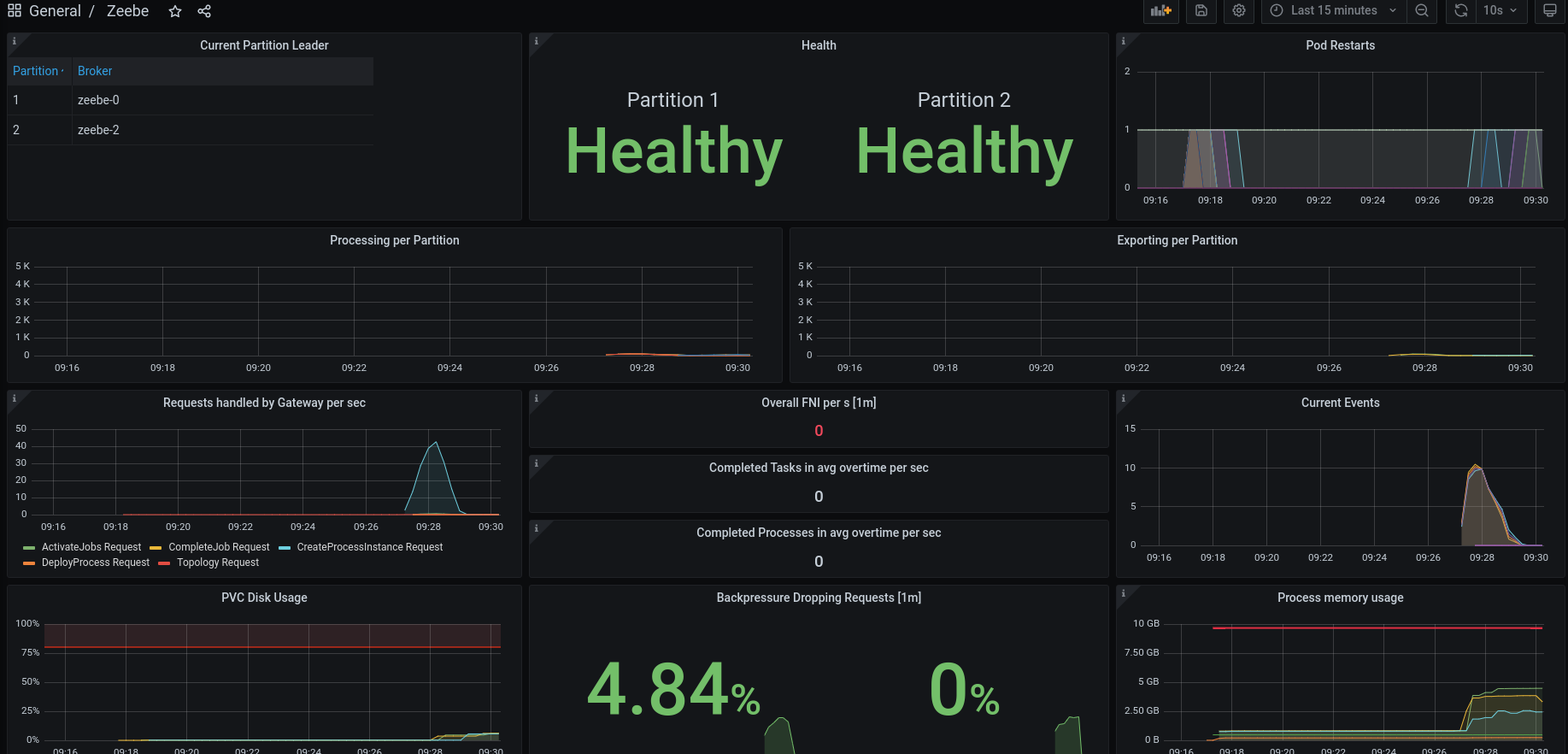Open Overall FNI per s panel menu
The height and width of the screenshot is (754, 1568).
pos(819,403)
